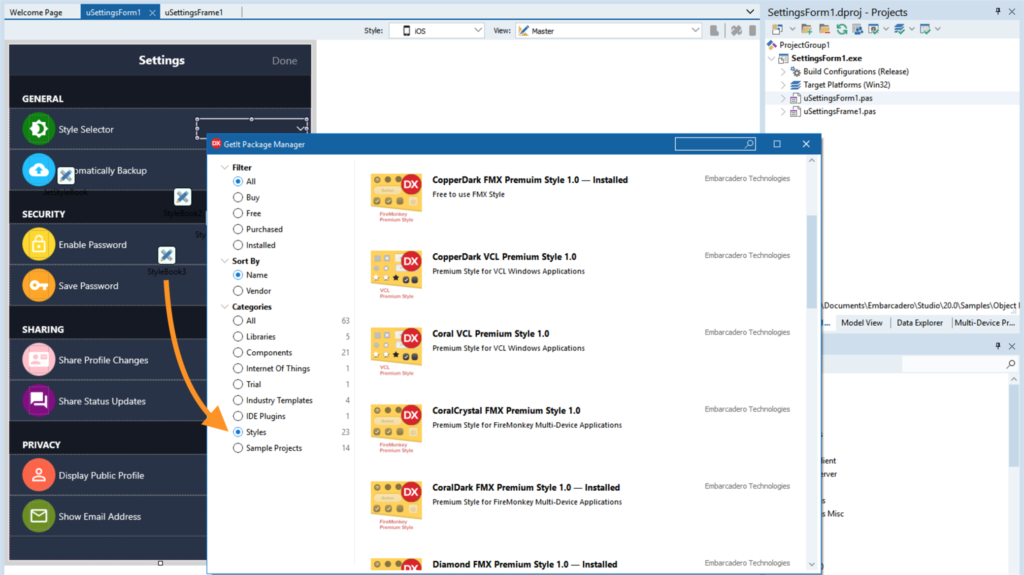Image resolution: width=1024 pixels, height=575 pixels.
Task: Collapse the Filter section
Action: (x=225, y=167)
